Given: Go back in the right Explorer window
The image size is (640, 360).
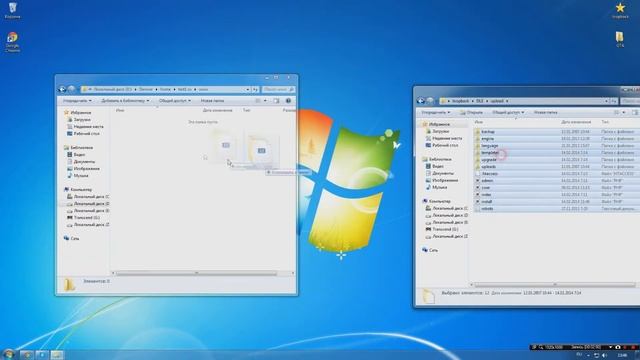Looking at the screenshot, I should pos(421,101).
